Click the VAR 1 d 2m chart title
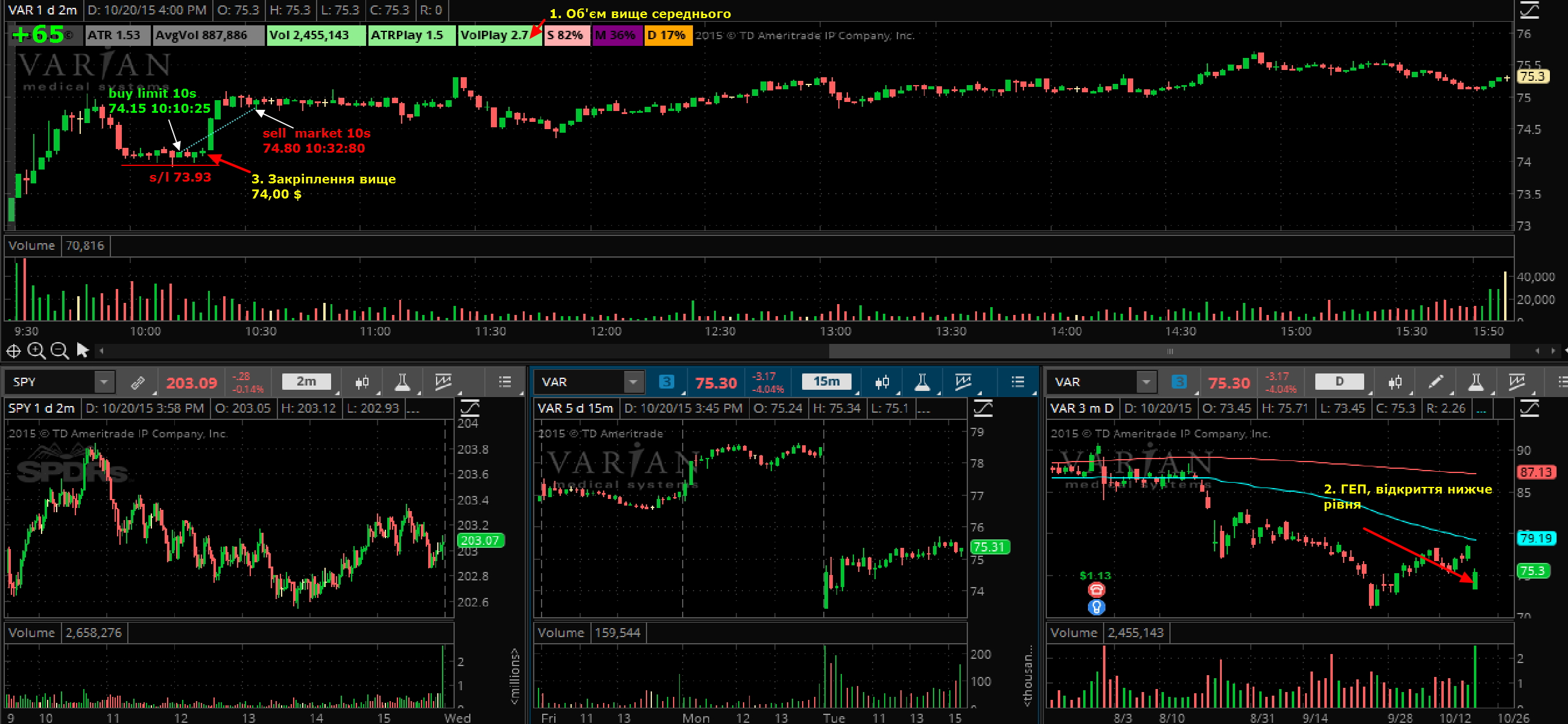The height and width of the screenshot is (724, 1568). tap(43, 10)
